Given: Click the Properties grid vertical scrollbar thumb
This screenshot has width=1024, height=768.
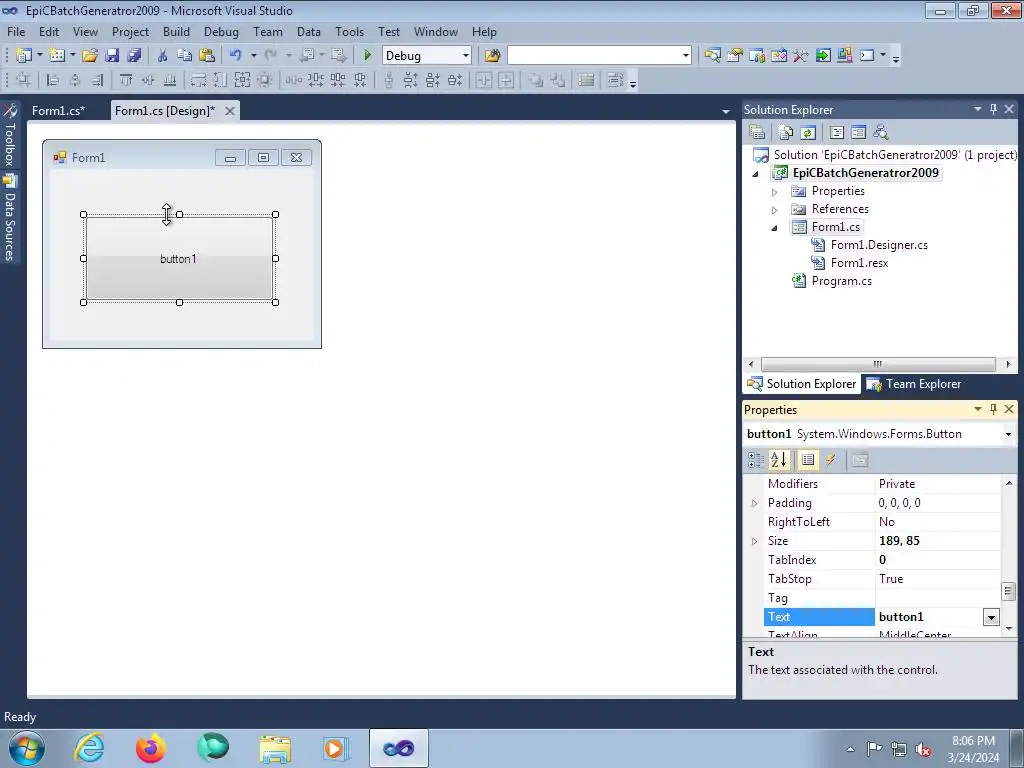Looking at the screenshot, I should pos(1008,591).
